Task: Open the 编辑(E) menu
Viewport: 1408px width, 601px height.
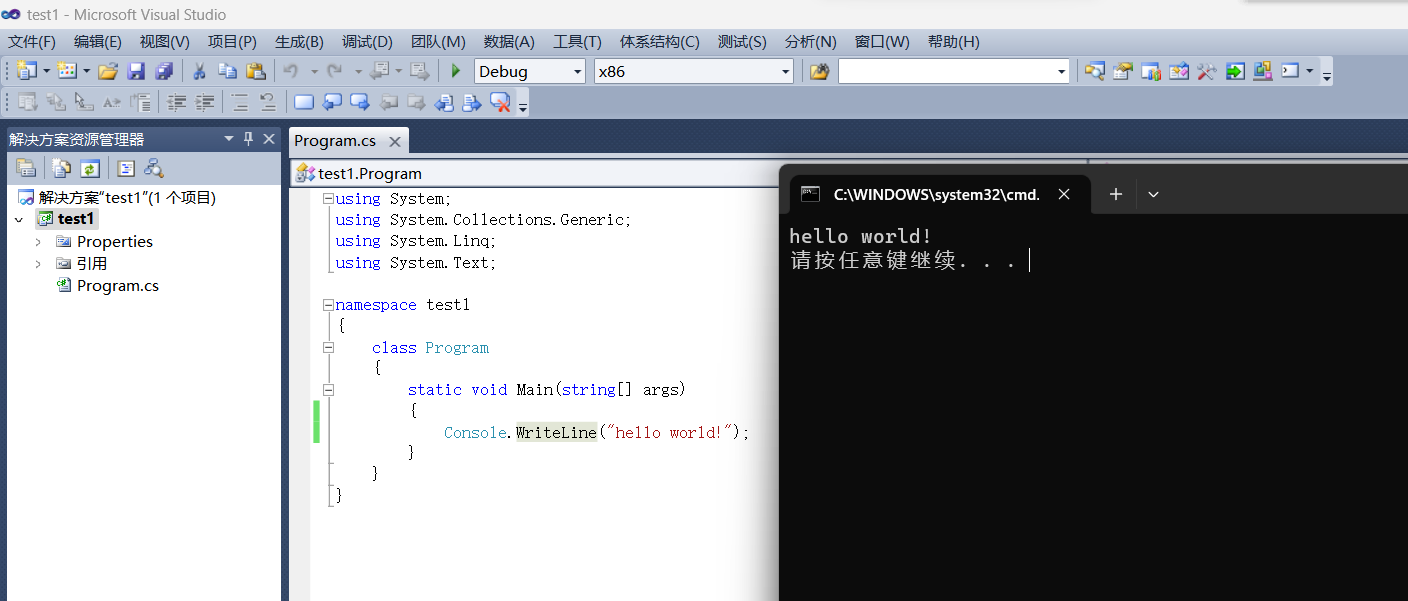Action: (x=98, y=41)
